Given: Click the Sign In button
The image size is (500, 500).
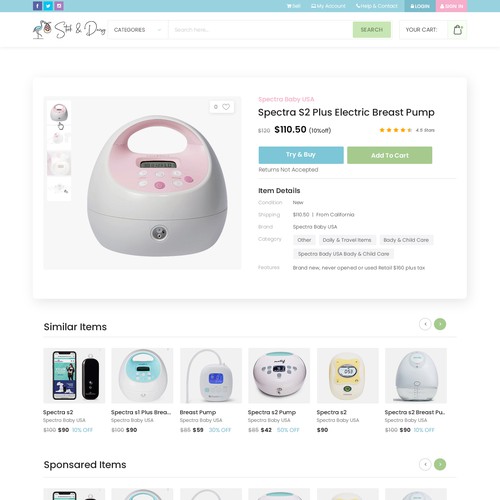Looking at the screenshot, I should [451, 6].
